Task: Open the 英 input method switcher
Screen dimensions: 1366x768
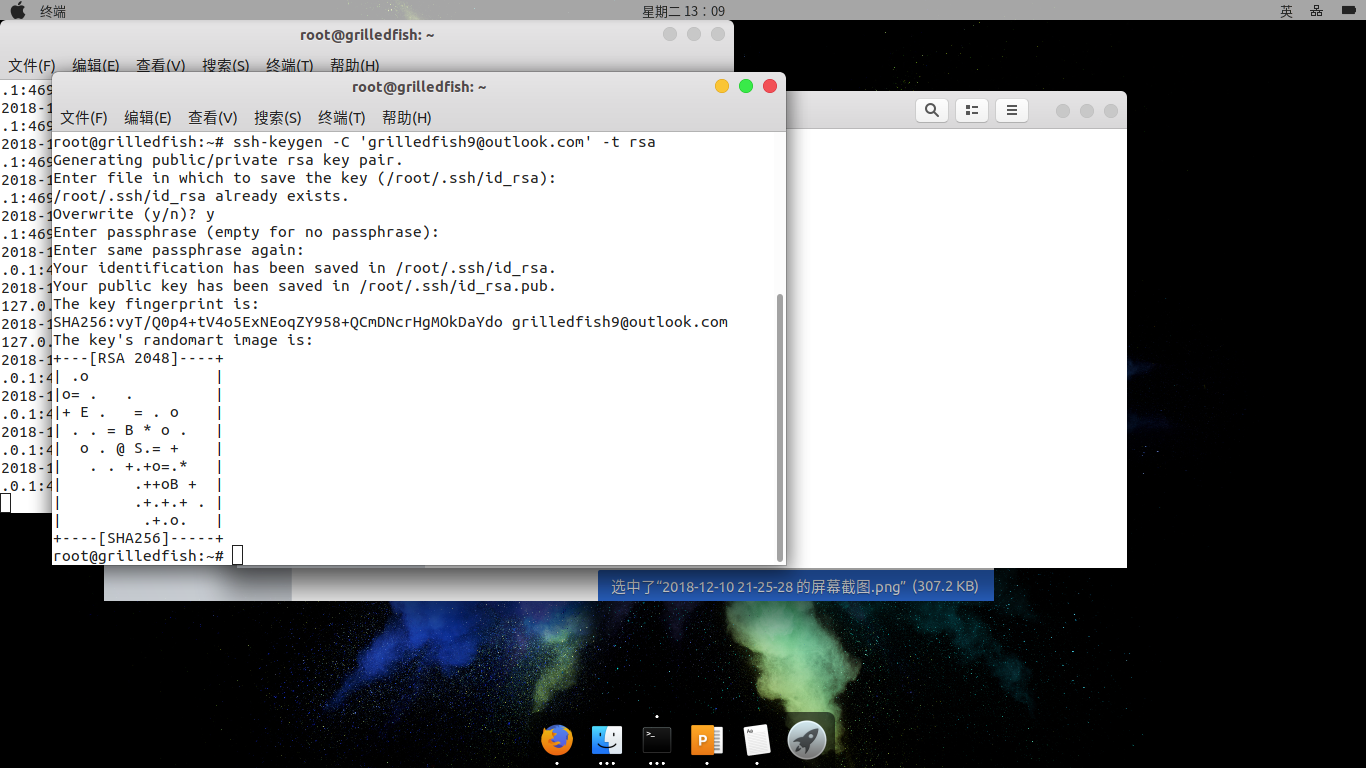Action: (x=1286, y=11)
